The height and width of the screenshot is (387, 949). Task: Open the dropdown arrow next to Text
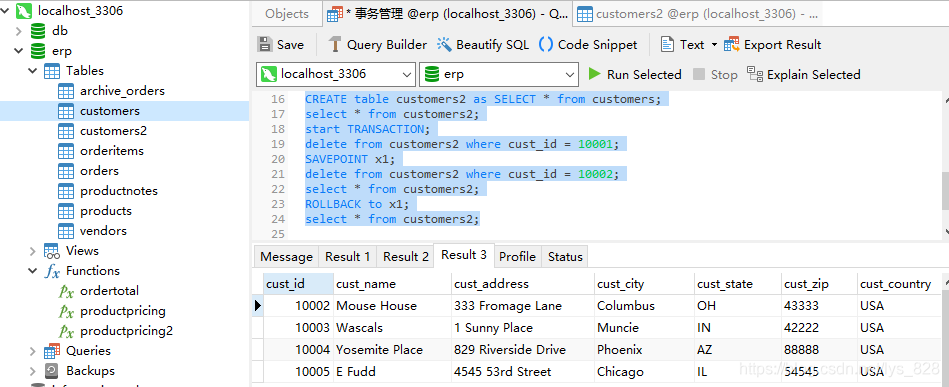tap(714, 45)
